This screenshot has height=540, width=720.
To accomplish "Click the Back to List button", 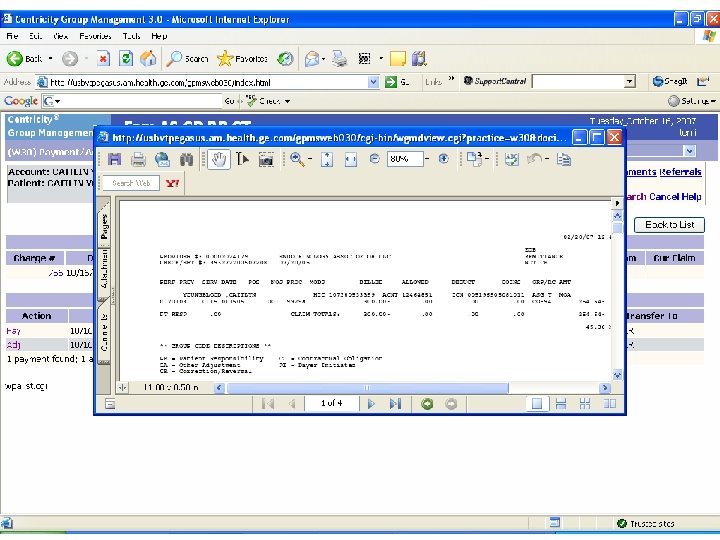I will (669, 225).
